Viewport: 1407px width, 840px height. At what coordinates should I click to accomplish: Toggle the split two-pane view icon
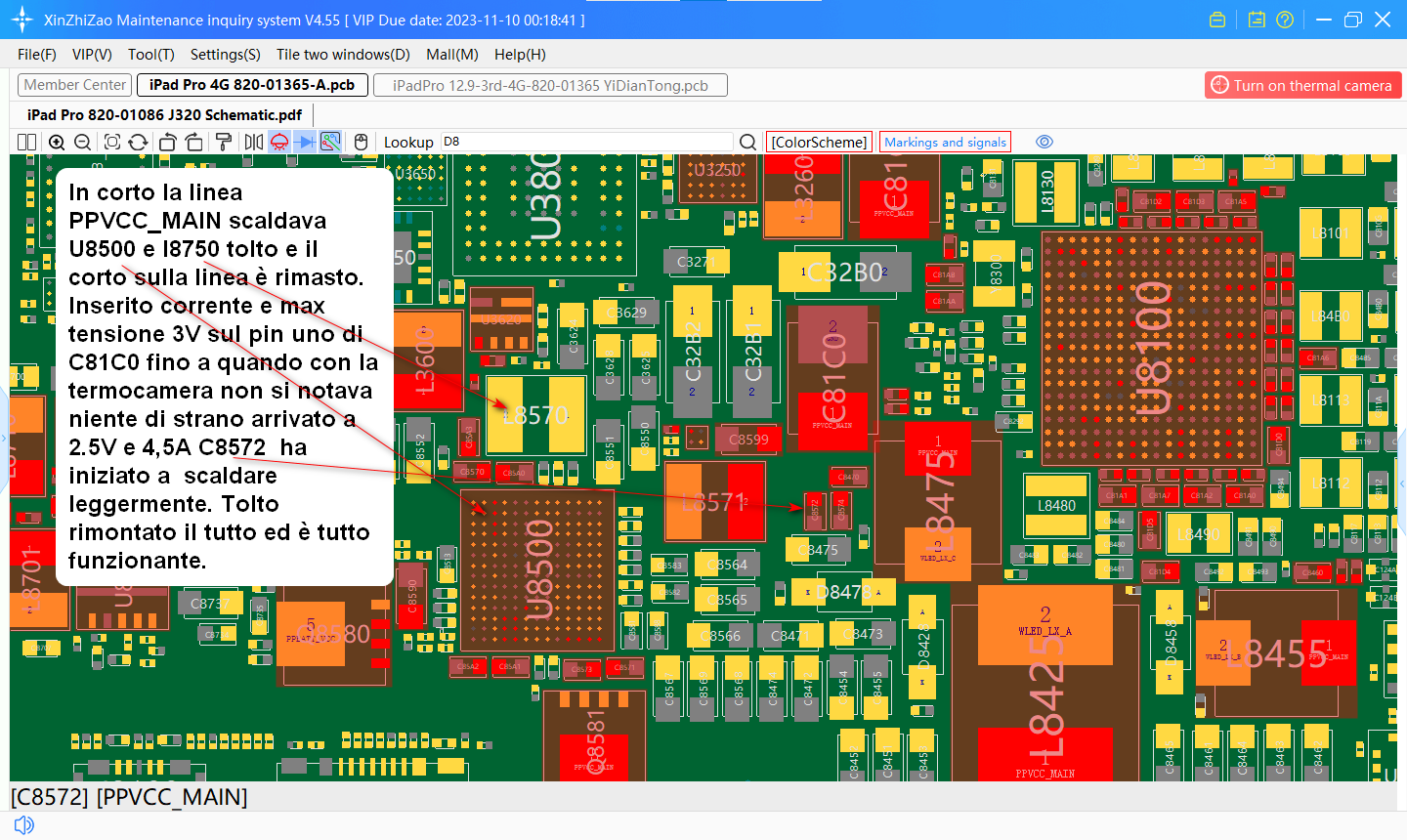click(26, 143)
